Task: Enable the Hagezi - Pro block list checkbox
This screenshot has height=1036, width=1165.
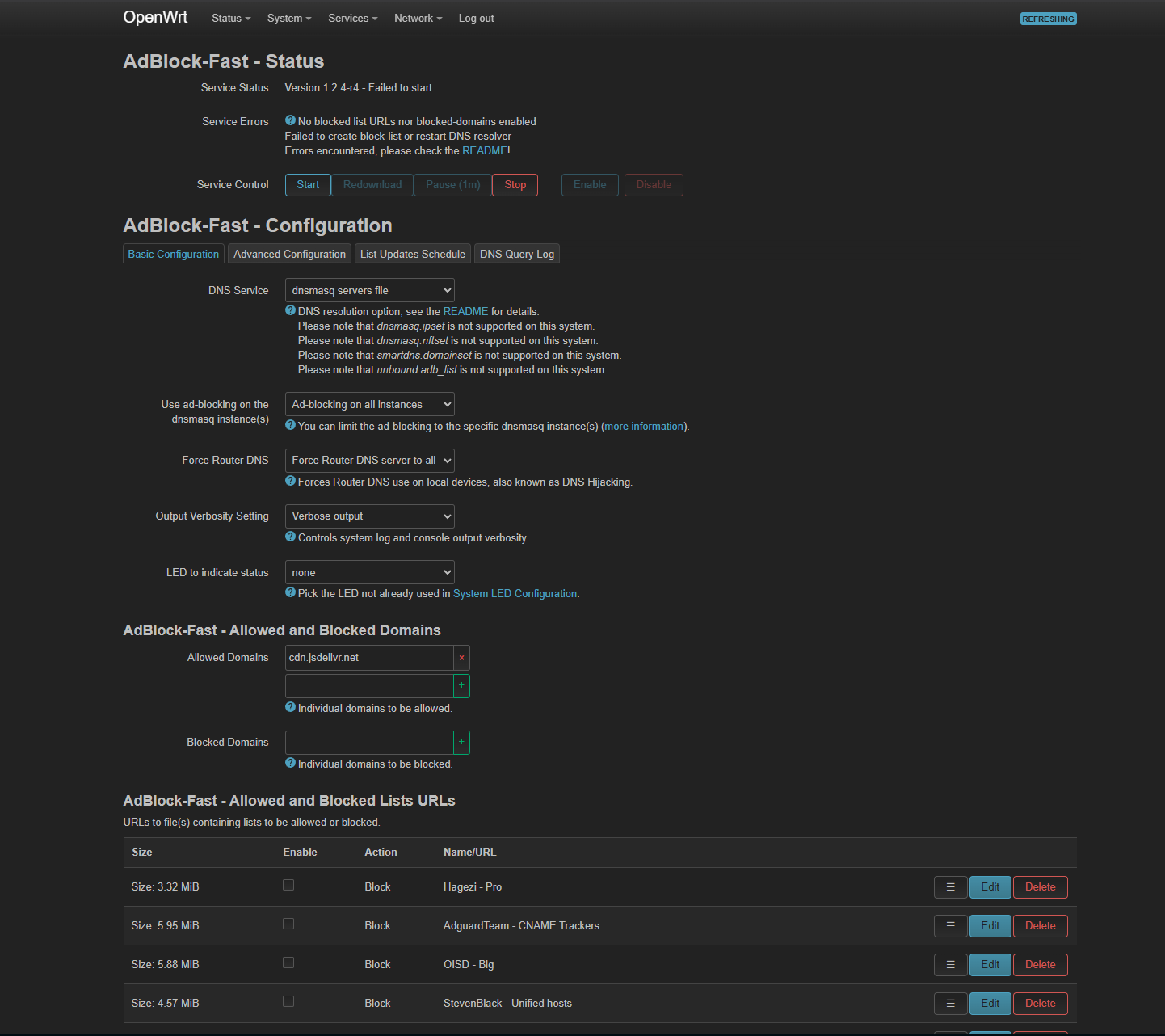Action: (x=288, y=886)
